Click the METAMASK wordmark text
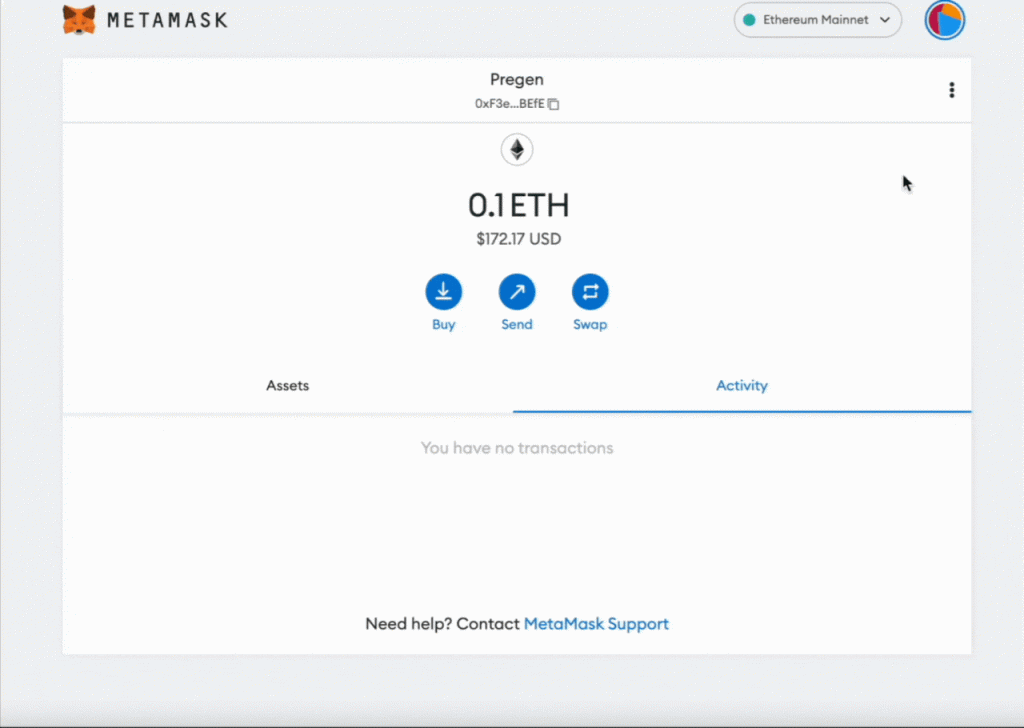The height and width of the screenshot is (728, 1024). coord(167,20)
